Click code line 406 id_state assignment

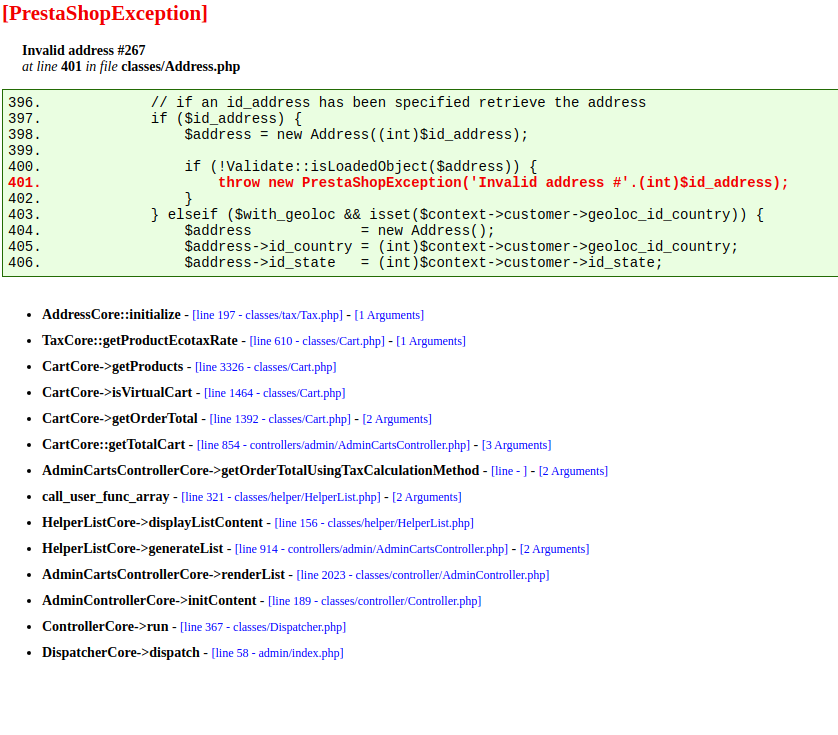tap(423, 263)
